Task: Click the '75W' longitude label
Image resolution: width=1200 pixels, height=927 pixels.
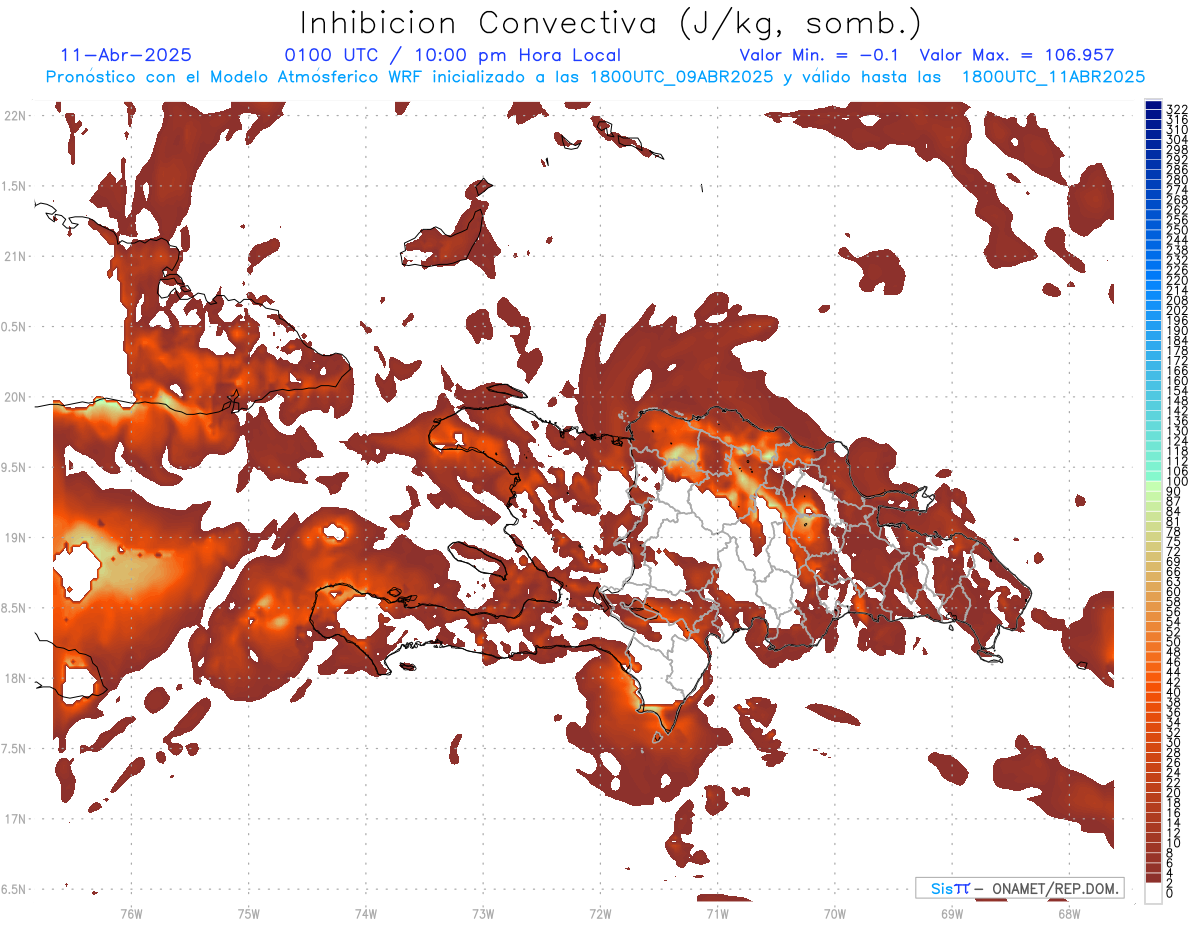Action: coord(249,912)
